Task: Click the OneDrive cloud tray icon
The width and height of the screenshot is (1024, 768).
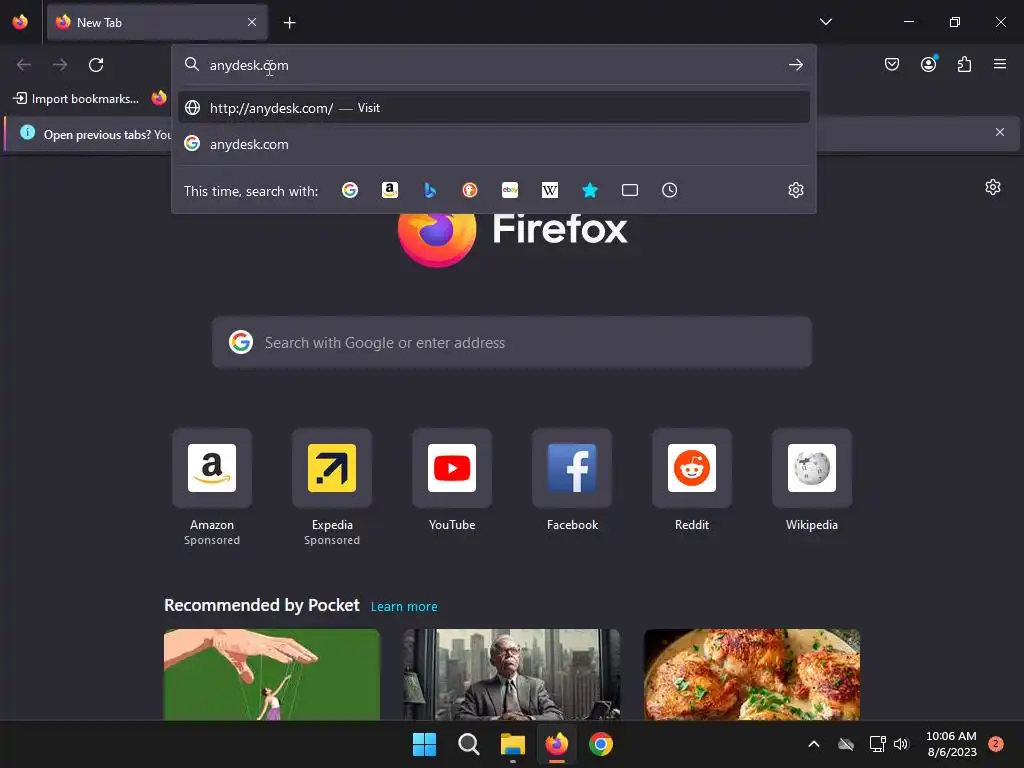Action: pos(846,744)
